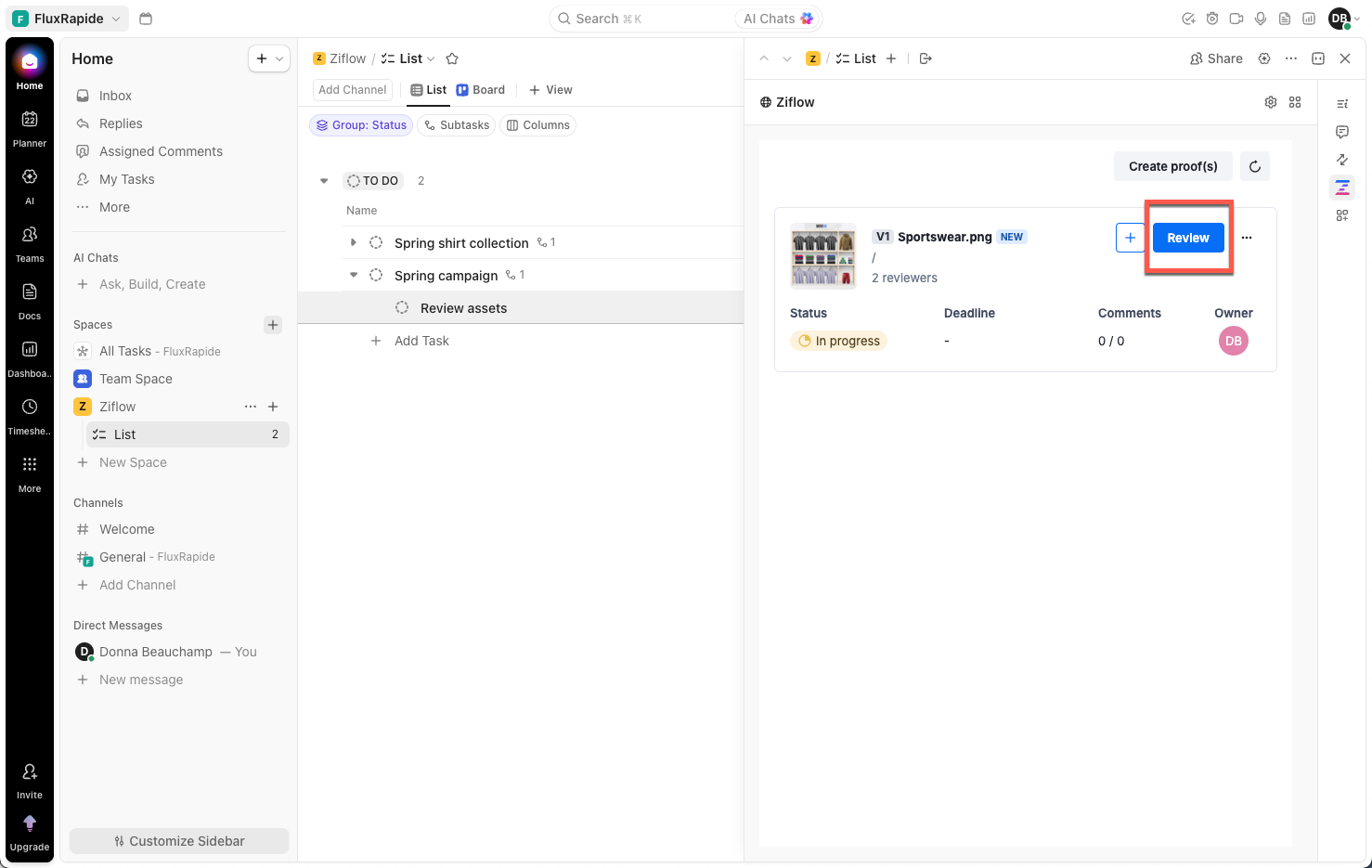Expand More items under My Tasks
Viewport: 1372px width, 868px height.
[x=114, y=207]
